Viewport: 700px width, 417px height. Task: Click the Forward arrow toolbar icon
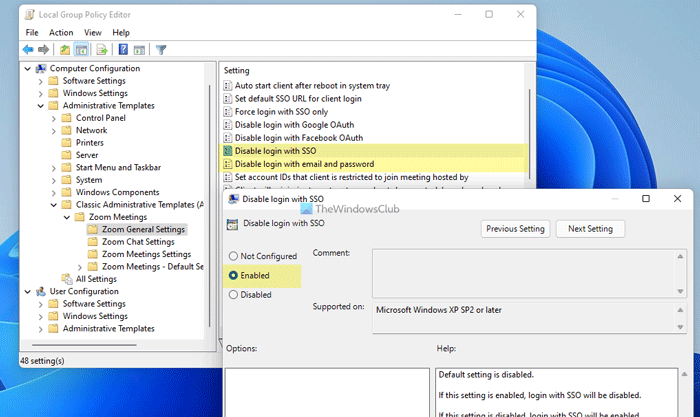45,49
